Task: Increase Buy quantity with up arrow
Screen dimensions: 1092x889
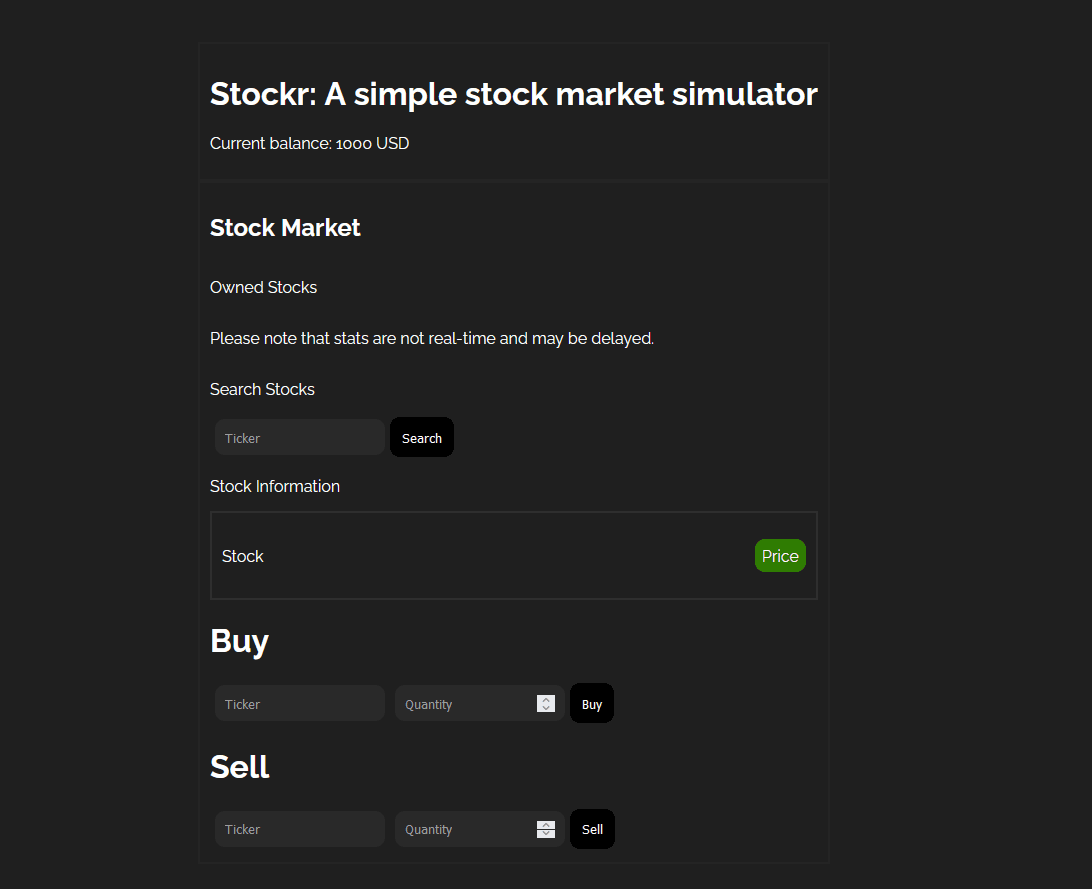Action: (x=546, y=699)
